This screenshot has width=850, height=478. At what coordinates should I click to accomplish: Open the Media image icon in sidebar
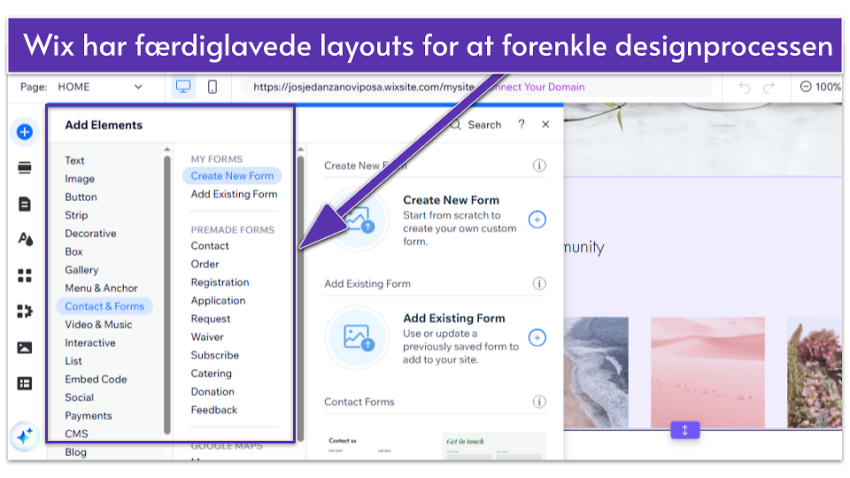[x=25, y=347]
